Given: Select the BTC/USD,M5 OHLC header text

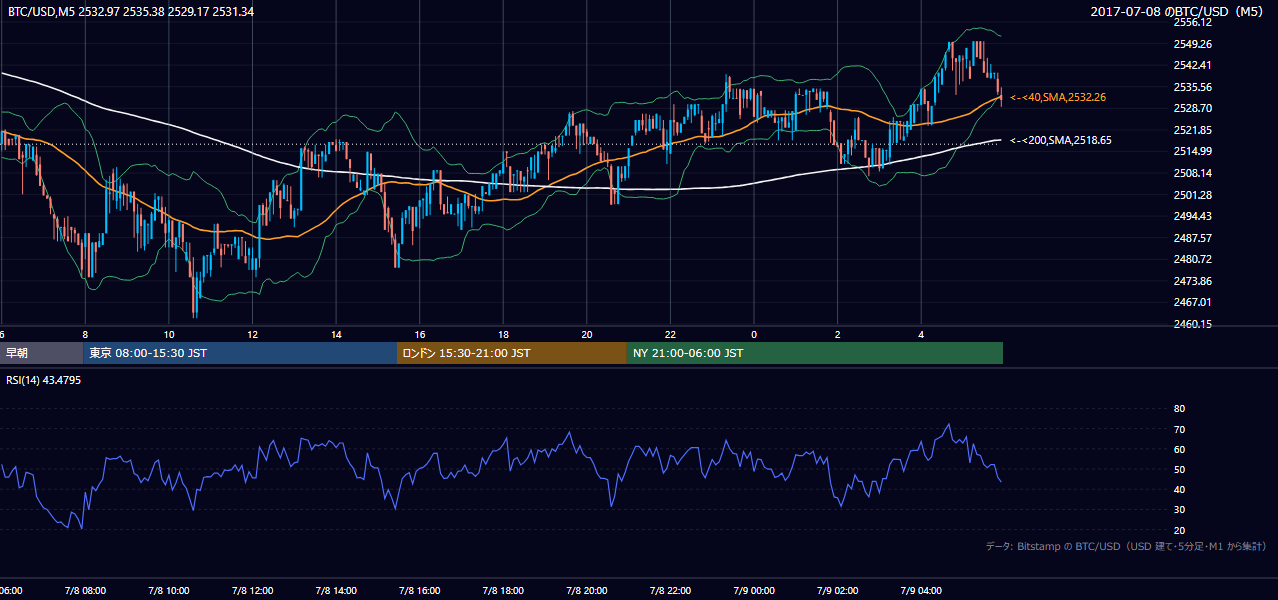Looking at the screenshot, I should click(130, 12).
